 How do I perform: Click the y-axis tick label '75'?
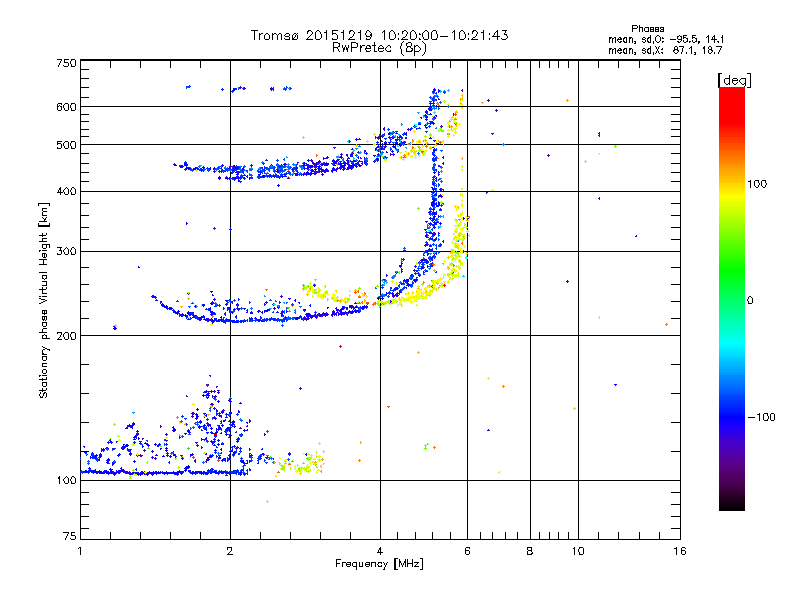click(x=69, y=536)
